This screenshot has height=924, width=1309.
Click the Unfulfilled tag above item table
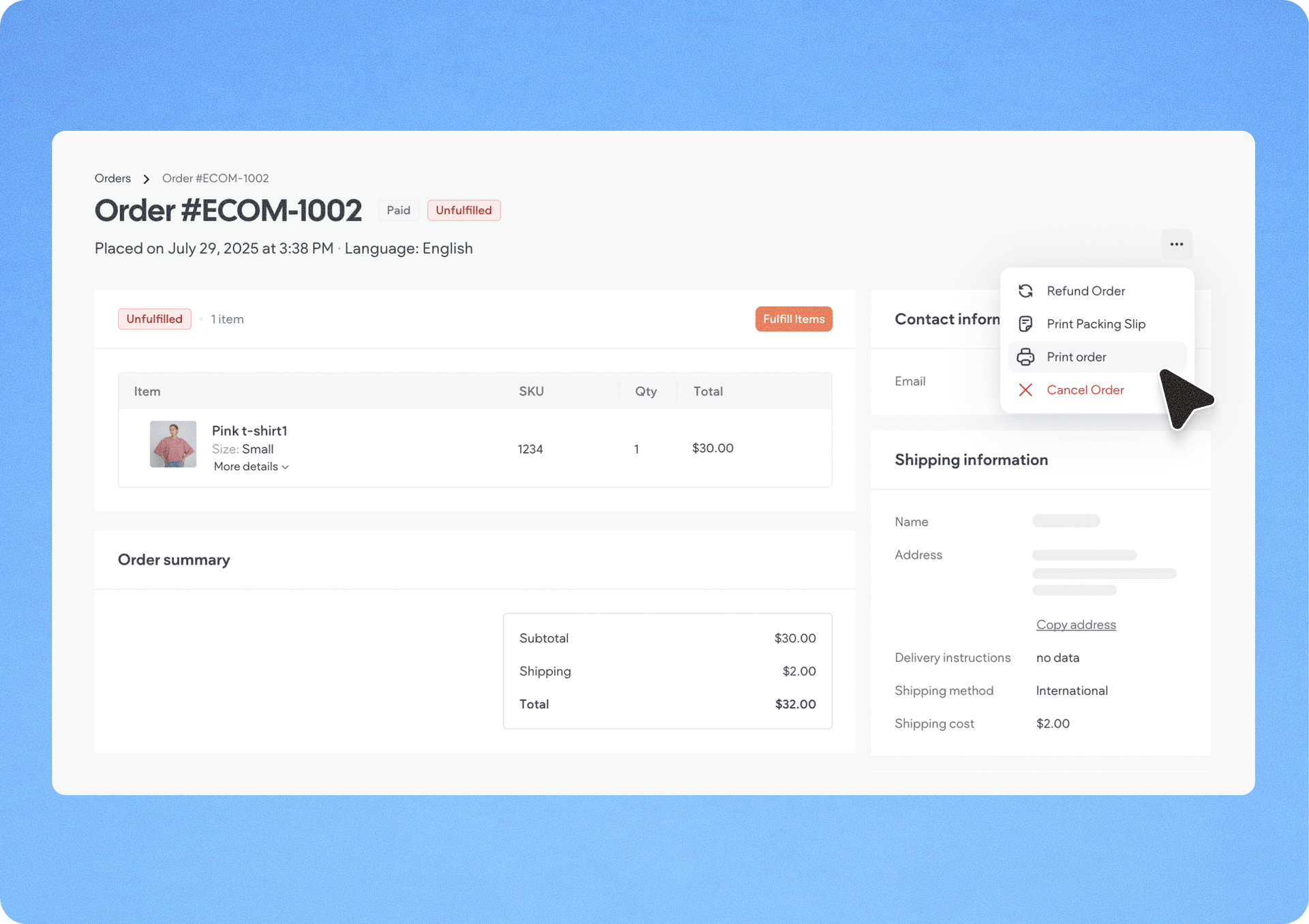pos(154,319)
